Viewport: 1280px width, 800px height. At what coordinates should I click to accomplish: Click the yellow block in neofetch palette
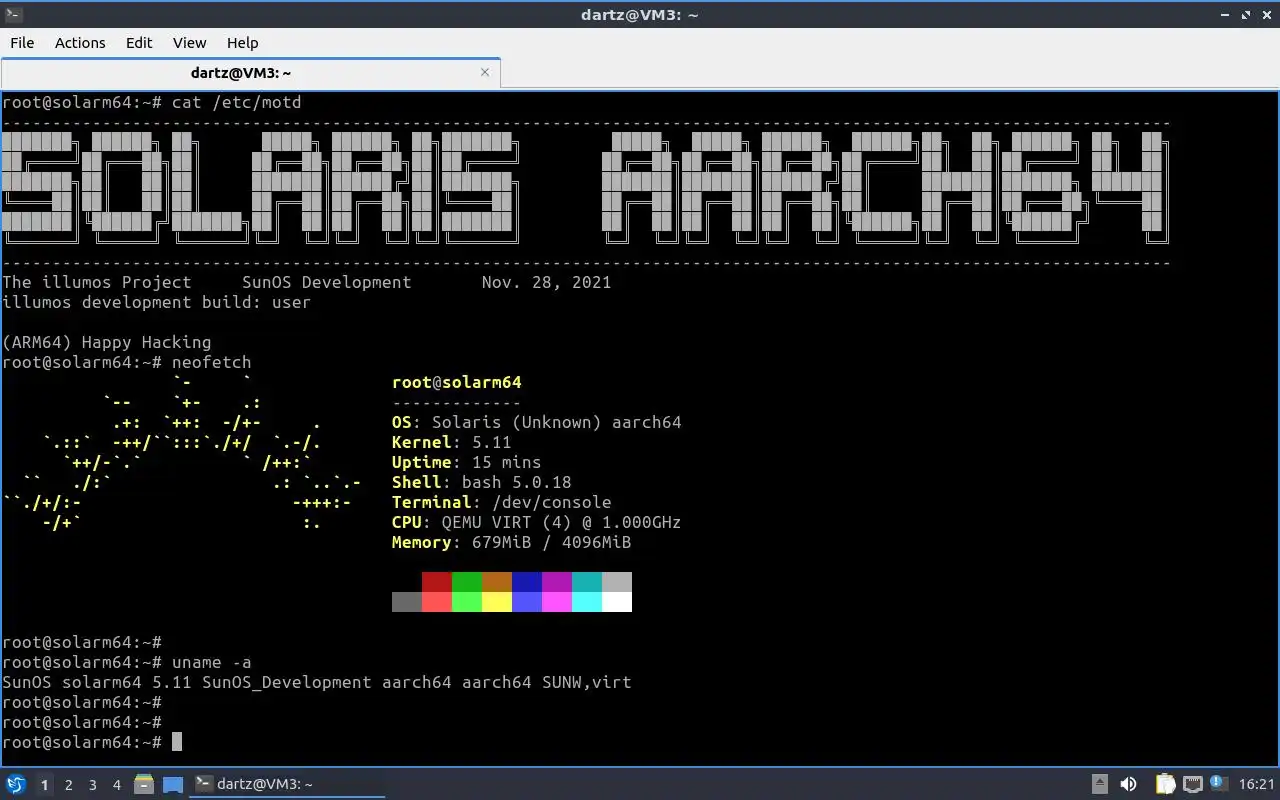497,602
